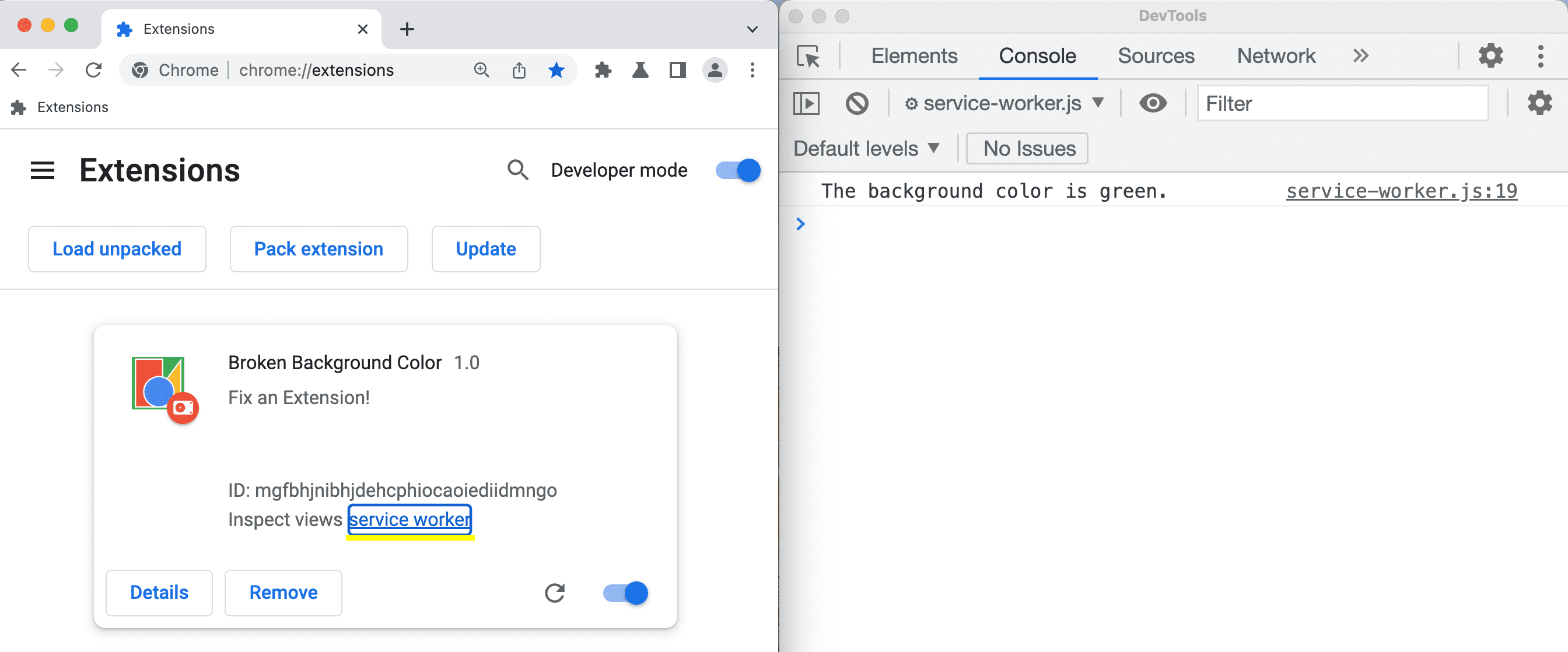Click the service worker inspect link
The image size is (1568, 652).
pyautogui.click(x=411, y=519)
